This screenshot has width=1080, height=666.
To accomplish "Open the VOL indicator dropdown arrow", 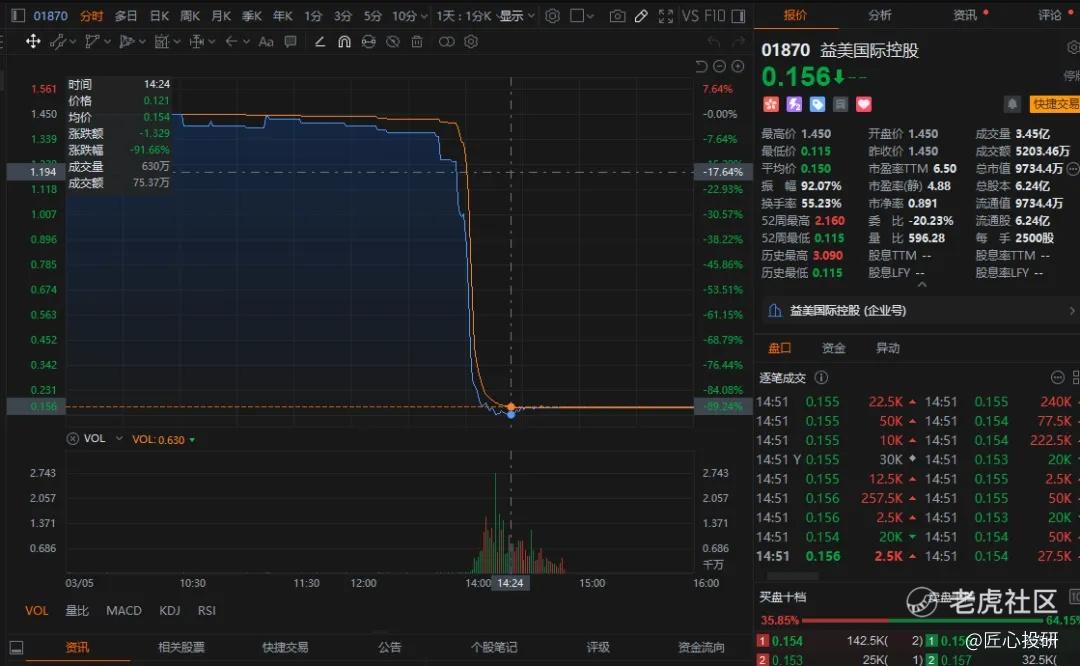I will [119, 438].
